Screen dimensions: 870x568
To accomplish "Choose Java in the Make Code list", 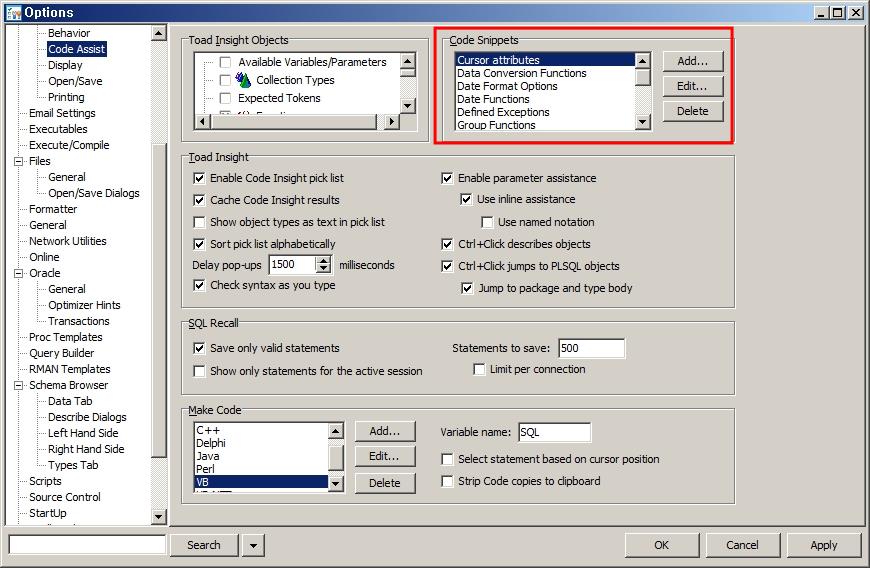I will click(208, 456).
